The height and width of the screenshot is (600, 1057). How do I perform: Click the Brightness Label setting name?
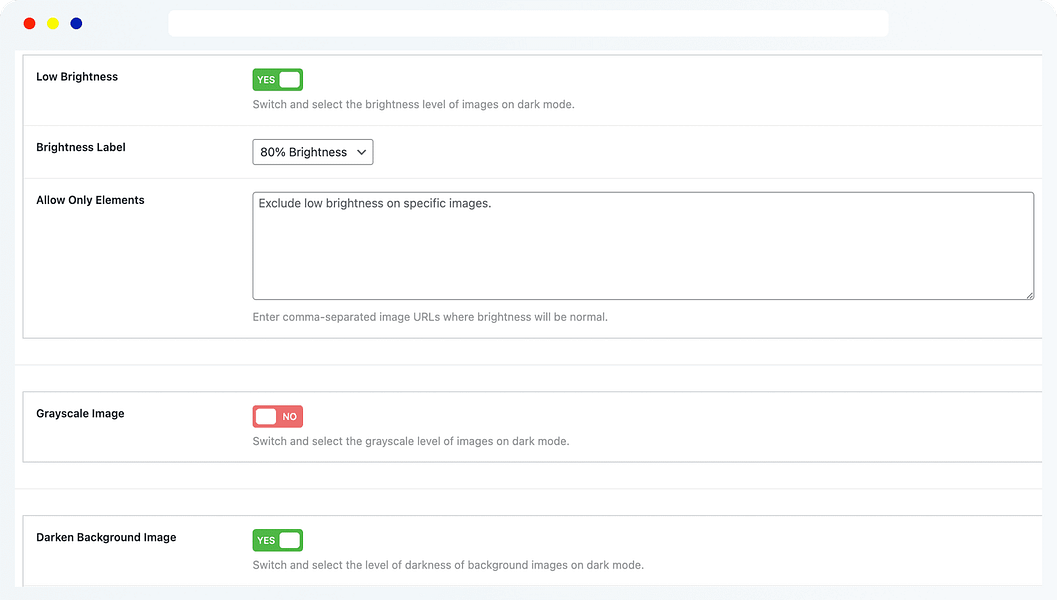pyautogui.click(x=81, y=147)
